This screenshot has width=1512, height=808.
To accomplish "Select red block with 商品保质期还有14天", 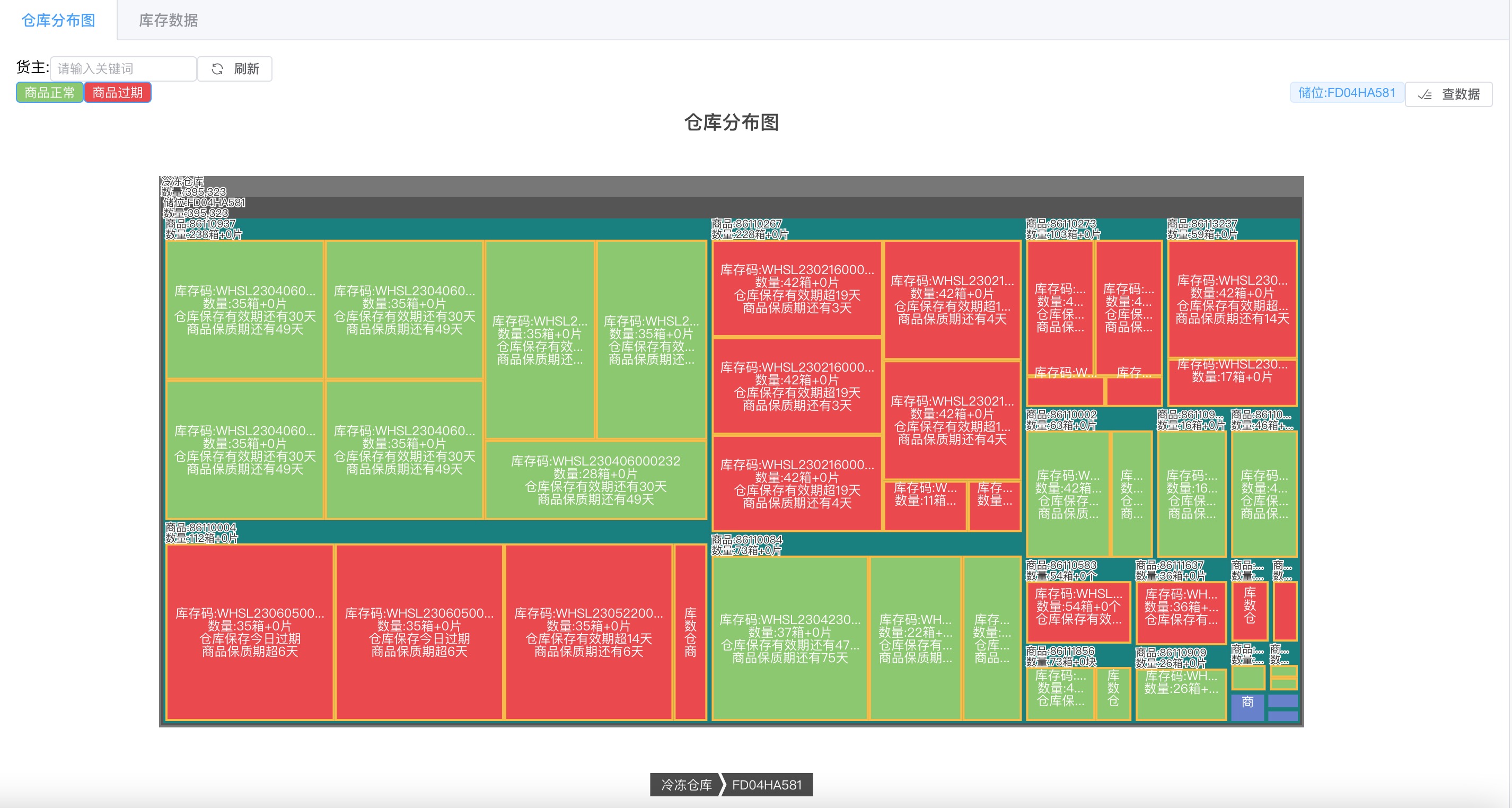I will click(x=1232, y=298).
